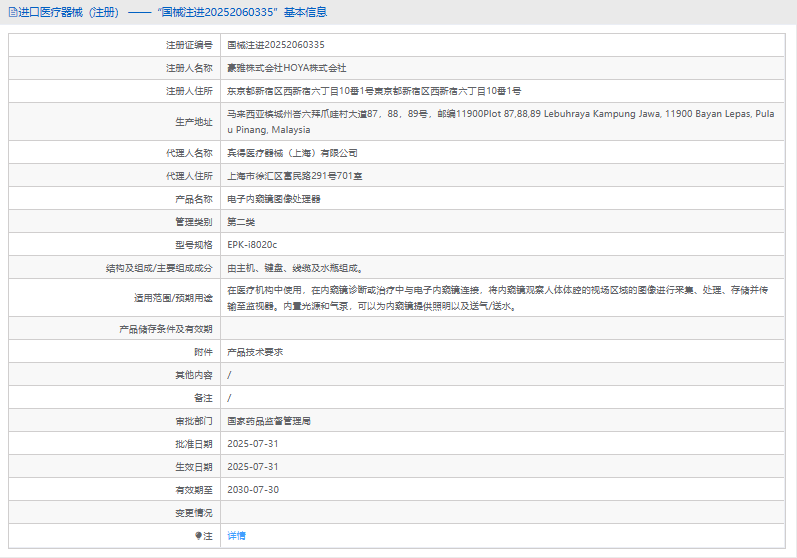Click the registrant name 豪雅株式会社HOYA株式会社

[286, 68]
